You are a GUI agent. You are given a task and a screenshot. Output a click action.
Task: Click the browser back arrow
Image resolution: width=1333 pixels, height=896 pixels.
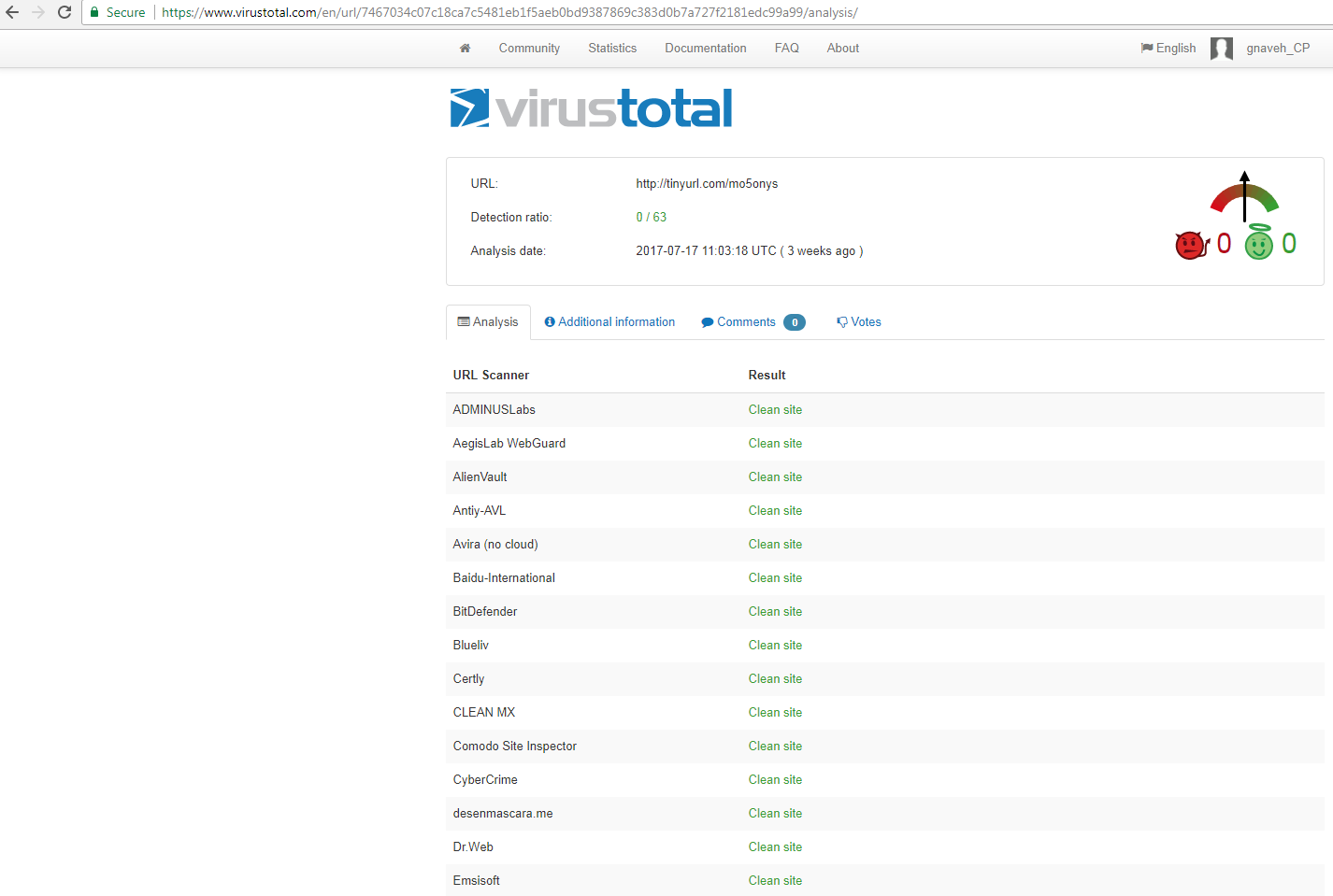pos(12,12)
